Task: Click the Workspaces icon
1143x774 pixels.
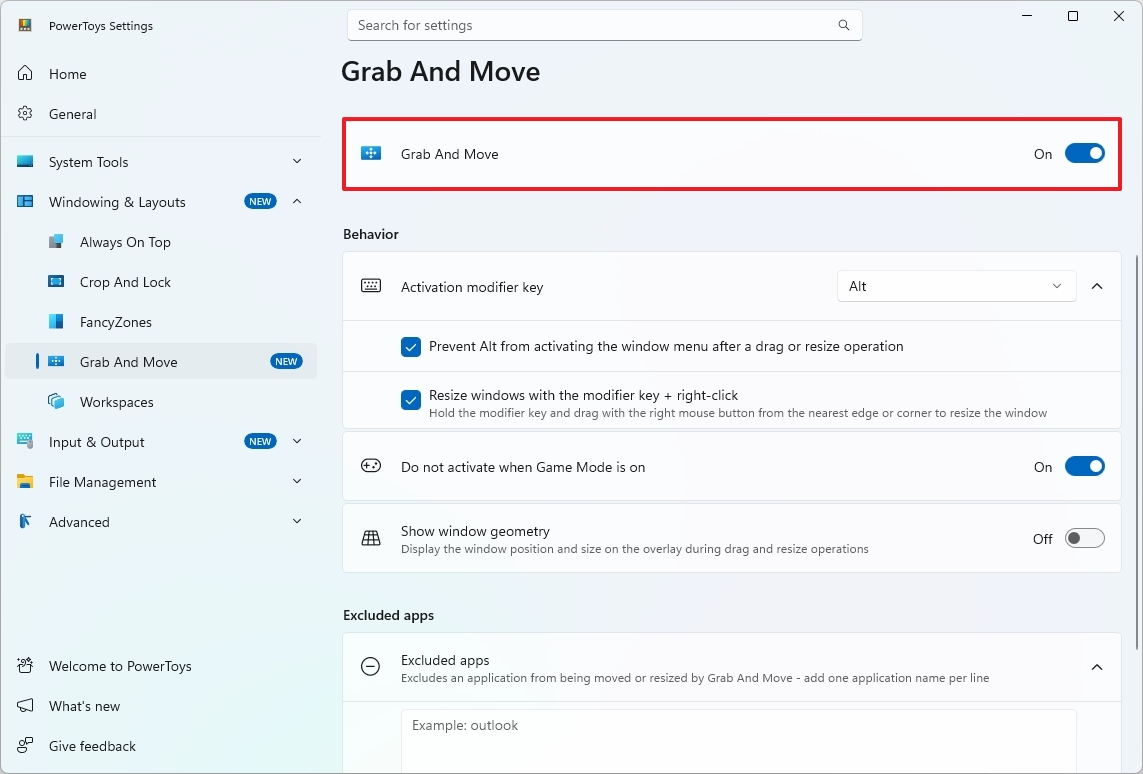Action: point(56,402)
